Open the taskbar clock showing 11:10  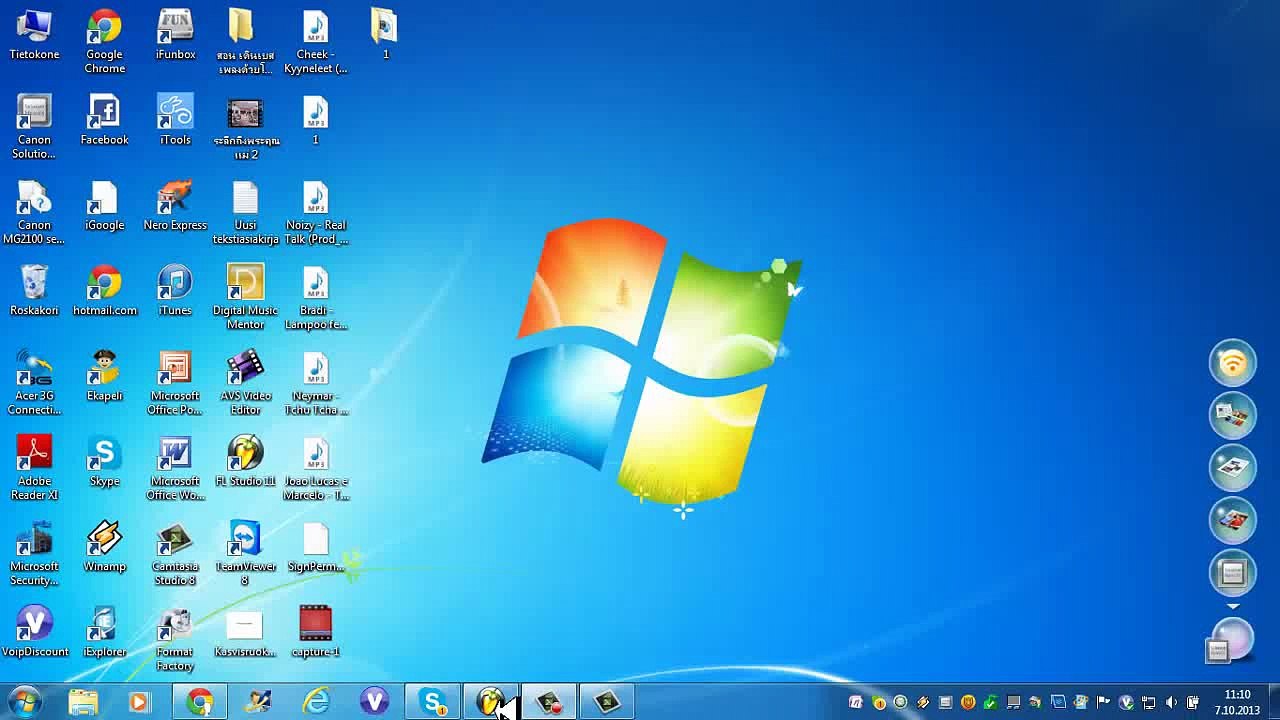(x=1237, y=702)
